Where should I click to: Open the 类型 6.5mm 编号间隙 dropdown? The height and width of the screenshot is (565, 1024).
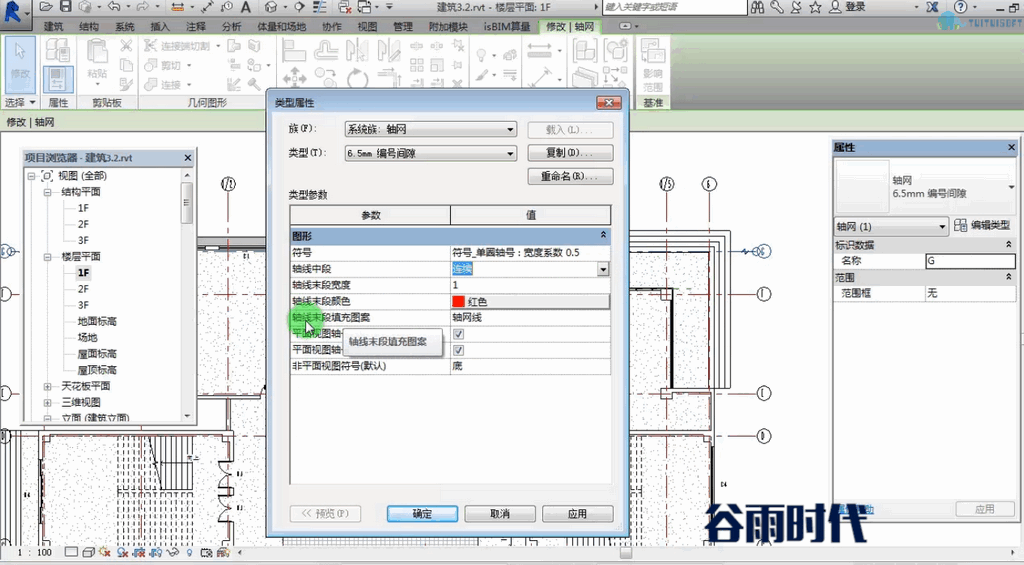click(x=431, y=153)
